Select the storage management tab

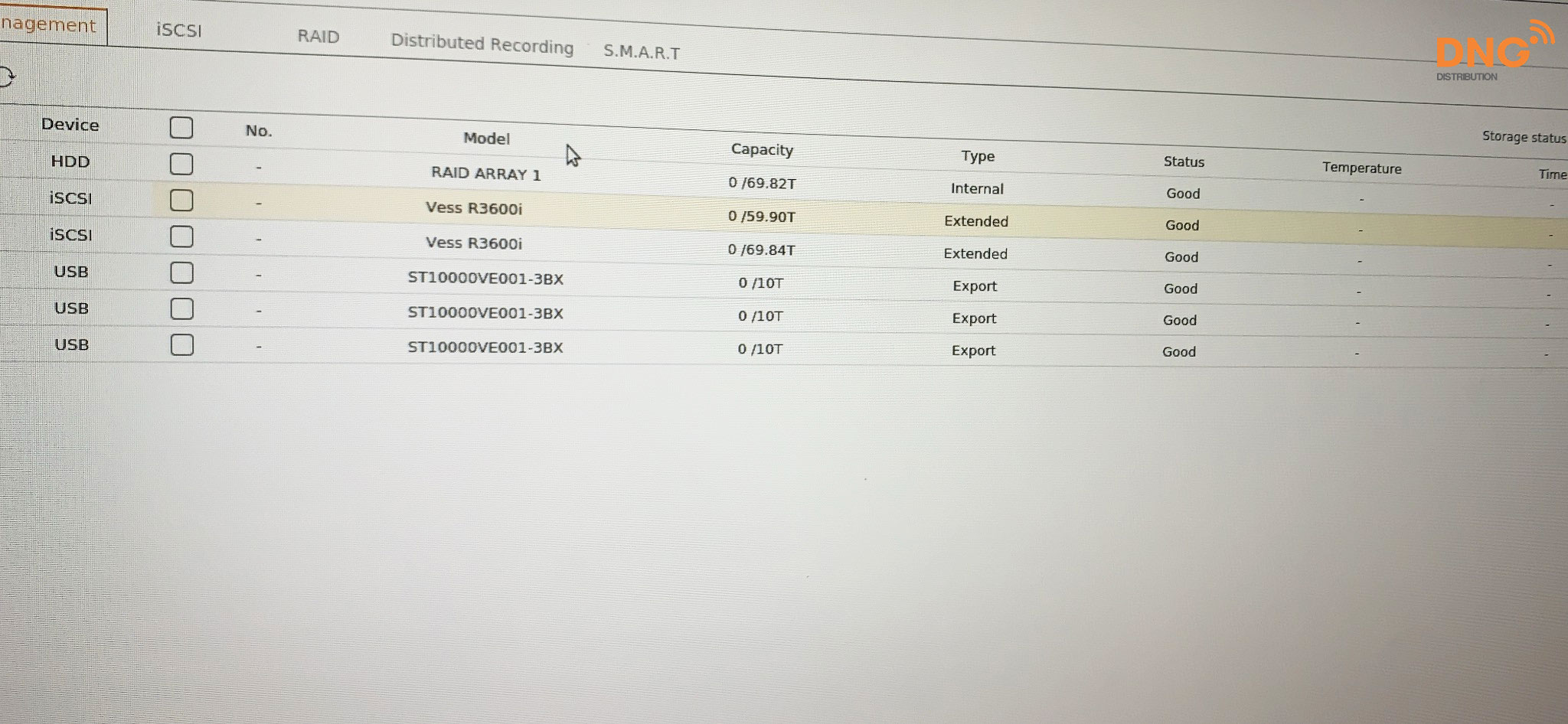(x=49, y=24)
